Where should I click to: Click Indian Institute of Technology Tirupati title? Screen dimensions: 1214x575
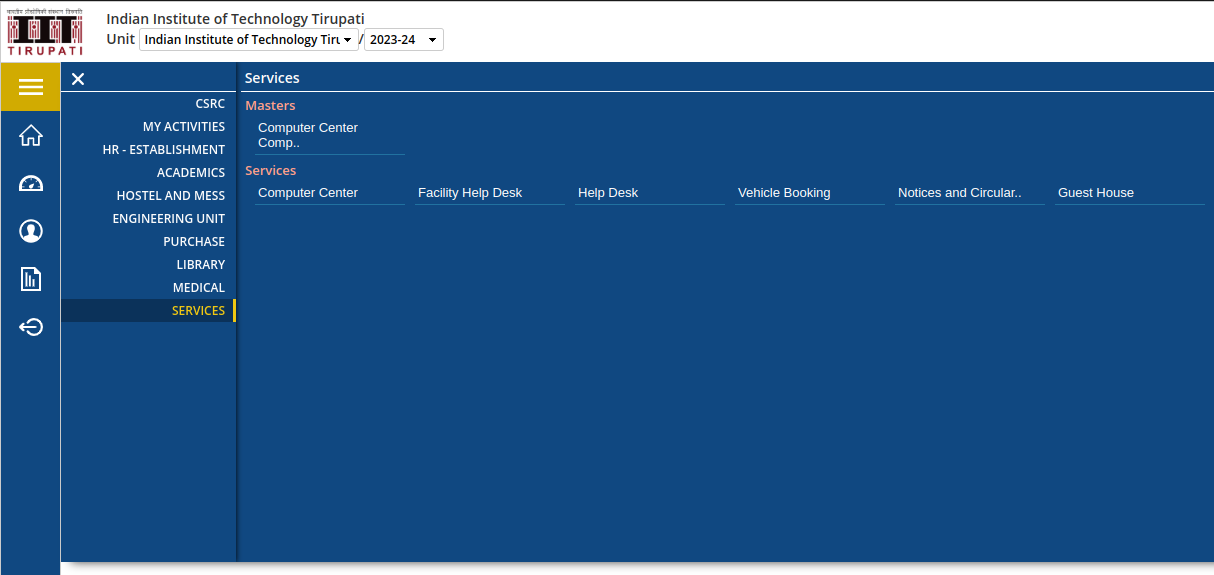(236, 19)
